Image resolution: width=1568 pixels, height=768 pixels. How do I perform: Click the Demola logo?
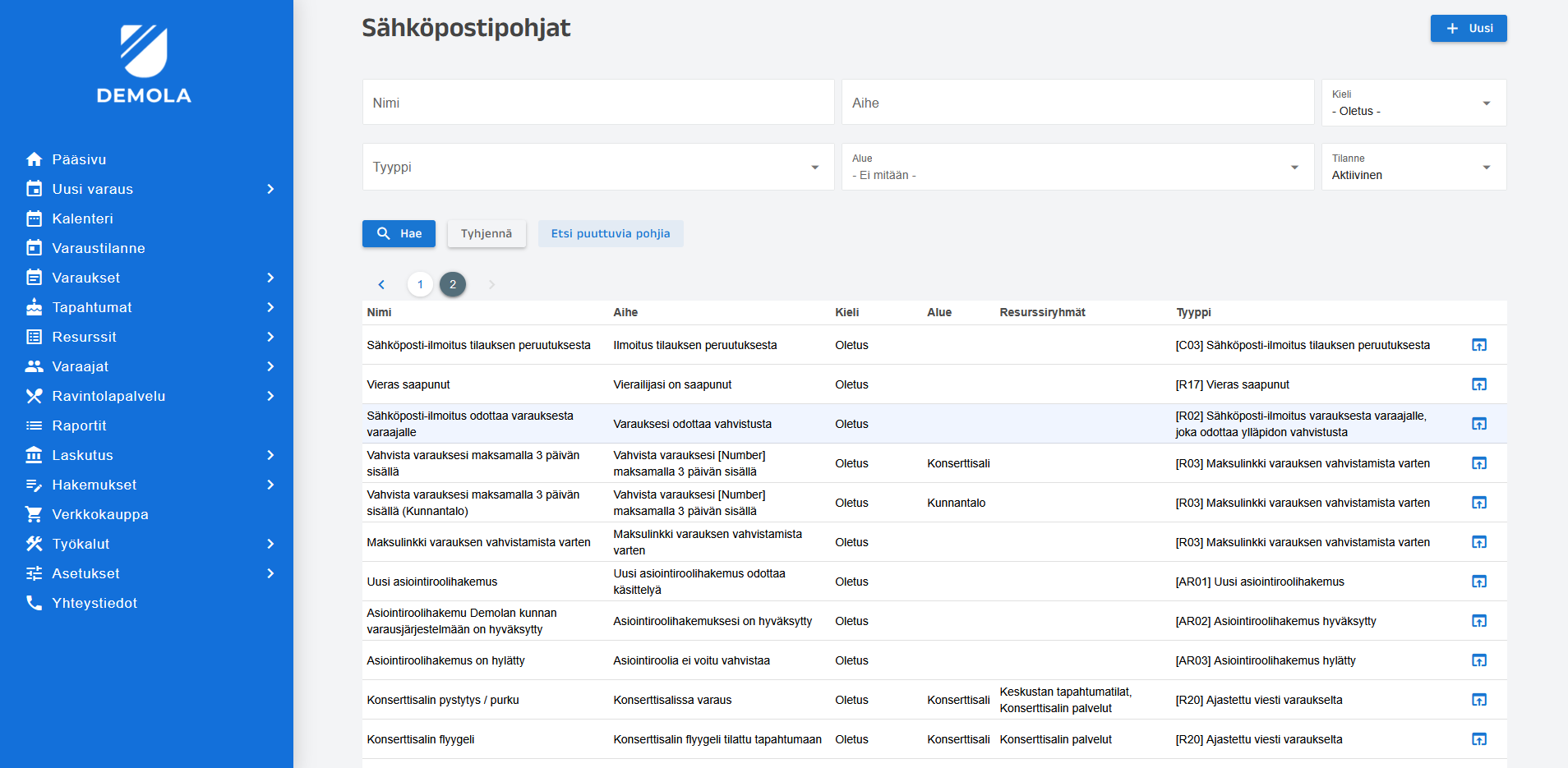click(144, 64)
